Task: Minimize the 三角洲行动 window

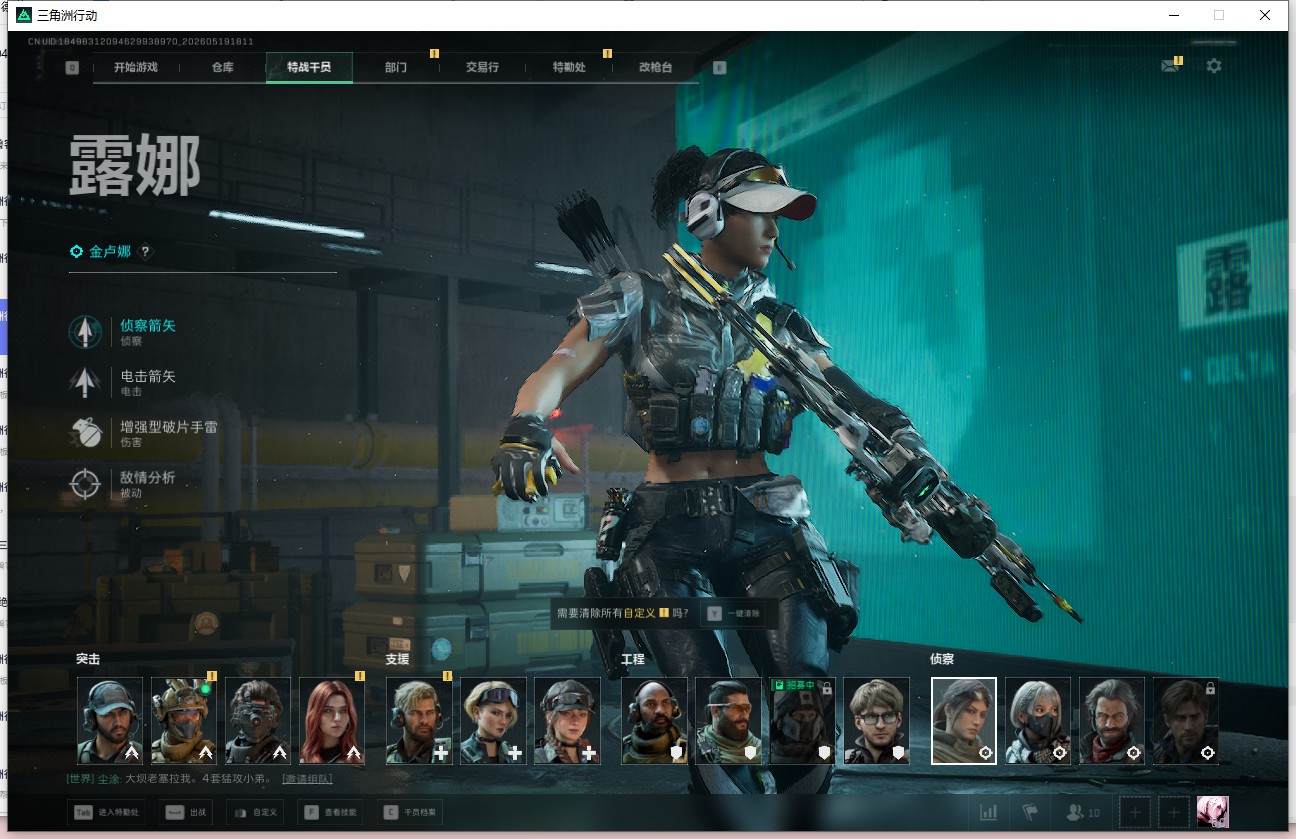Action: click(x=1172, y=15)
